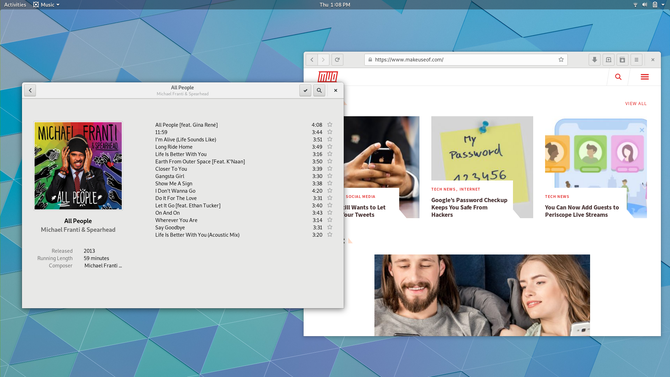Screen dimensions: 670x377
Task: Click the couple looking at phone image
Action: 482,295
